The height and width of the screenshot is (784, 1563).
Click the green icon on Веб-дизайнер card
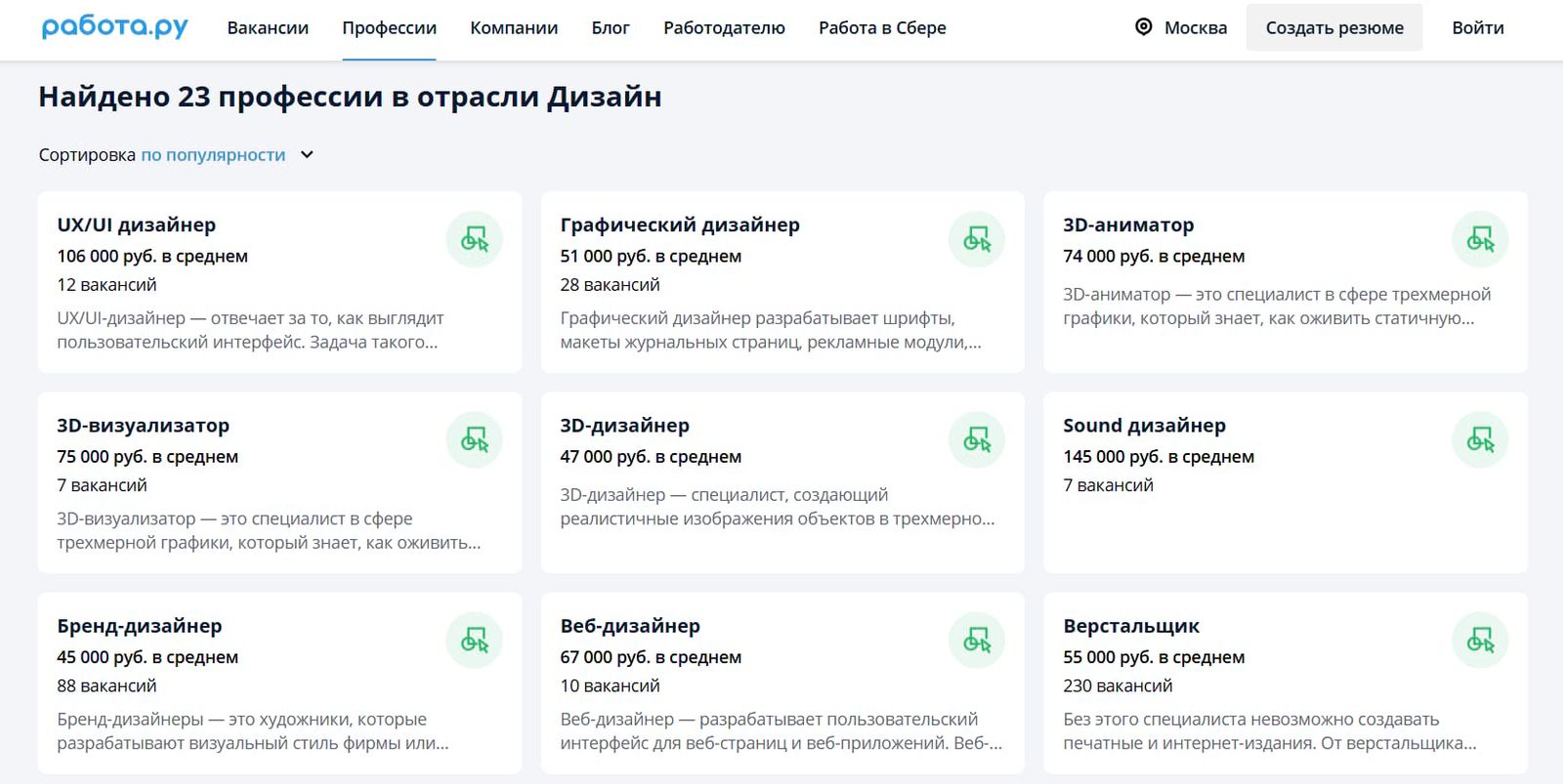[x=976, y=640]
